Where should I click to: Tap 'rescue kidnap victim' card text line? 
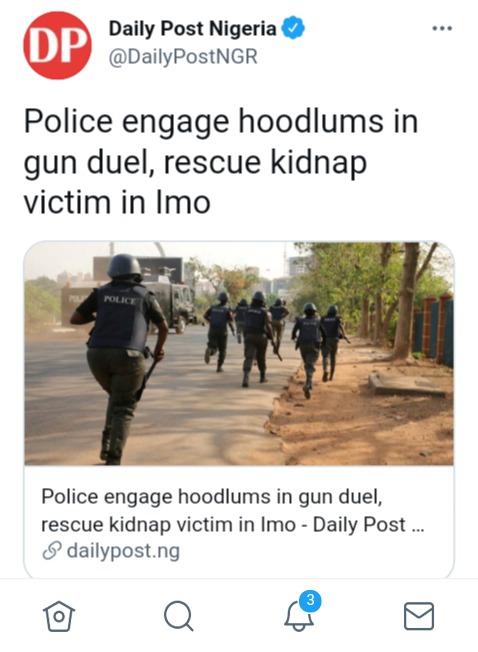[x=168, y=524]
